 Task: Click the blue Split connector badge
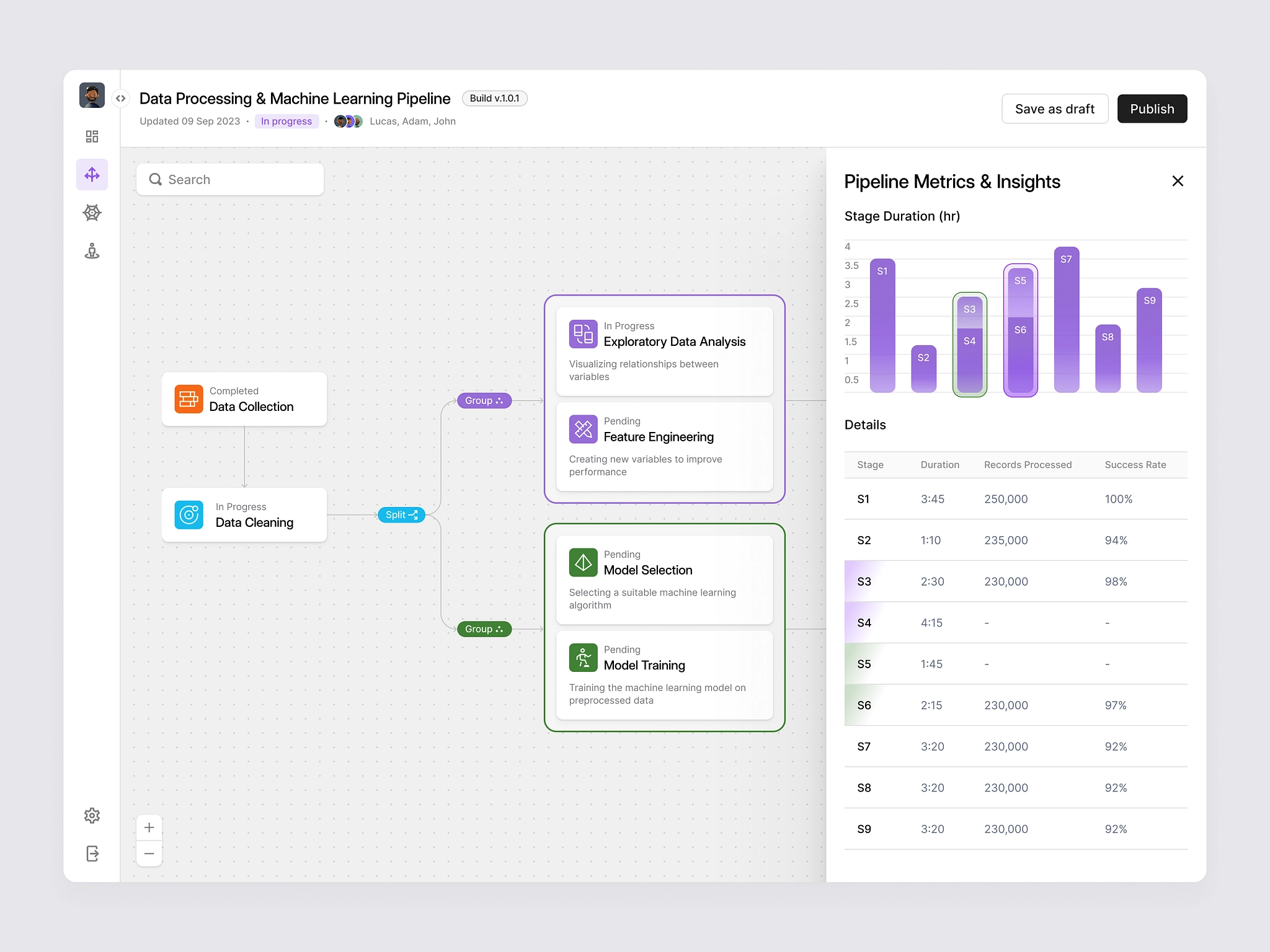401,515
